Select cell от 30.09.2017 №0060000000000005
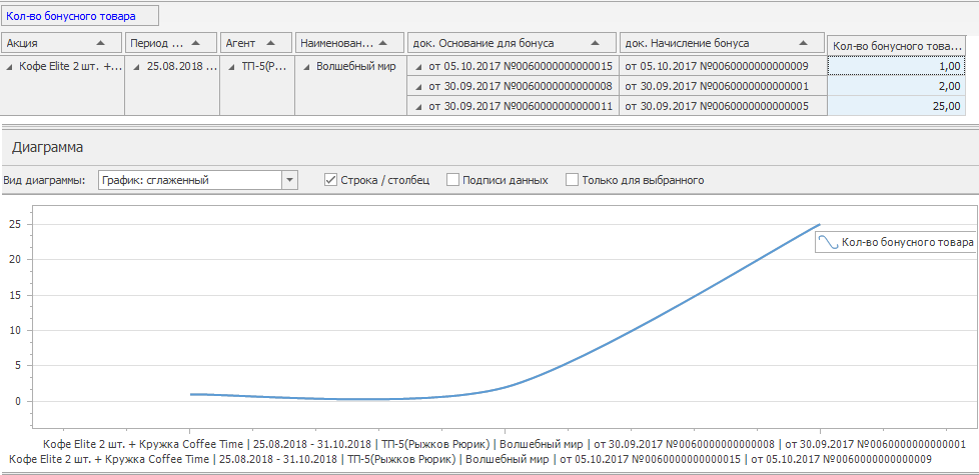The height and width of the screenshot is (475, 979). point(724,105)
